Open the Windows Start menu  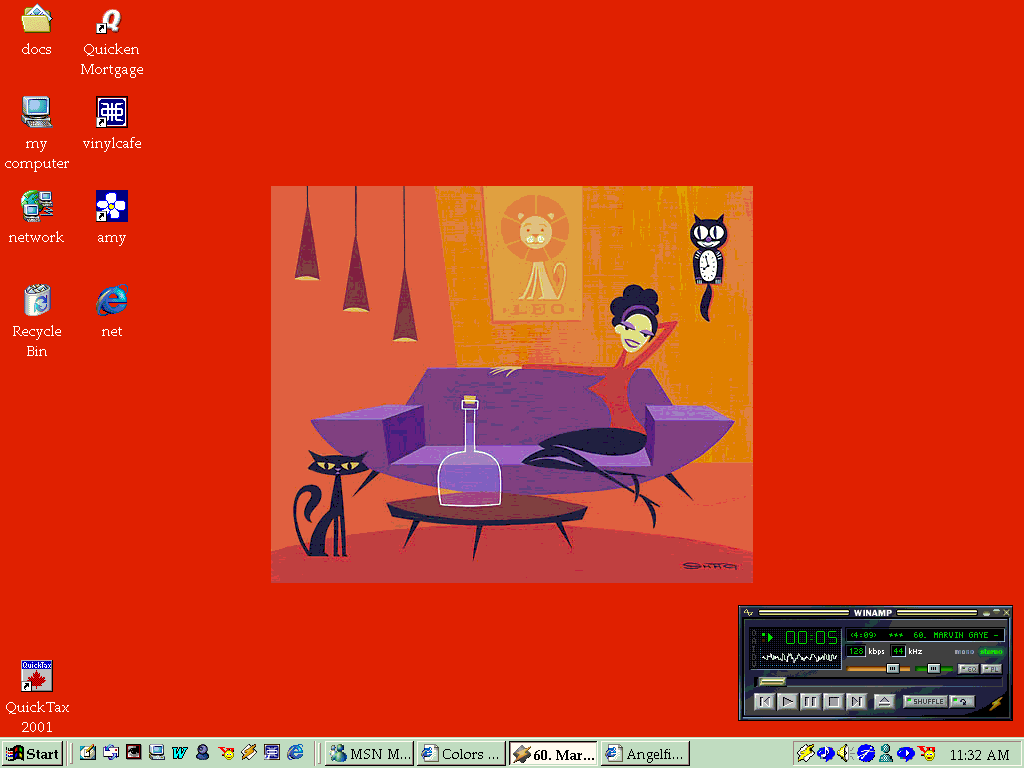pos(33,753)
